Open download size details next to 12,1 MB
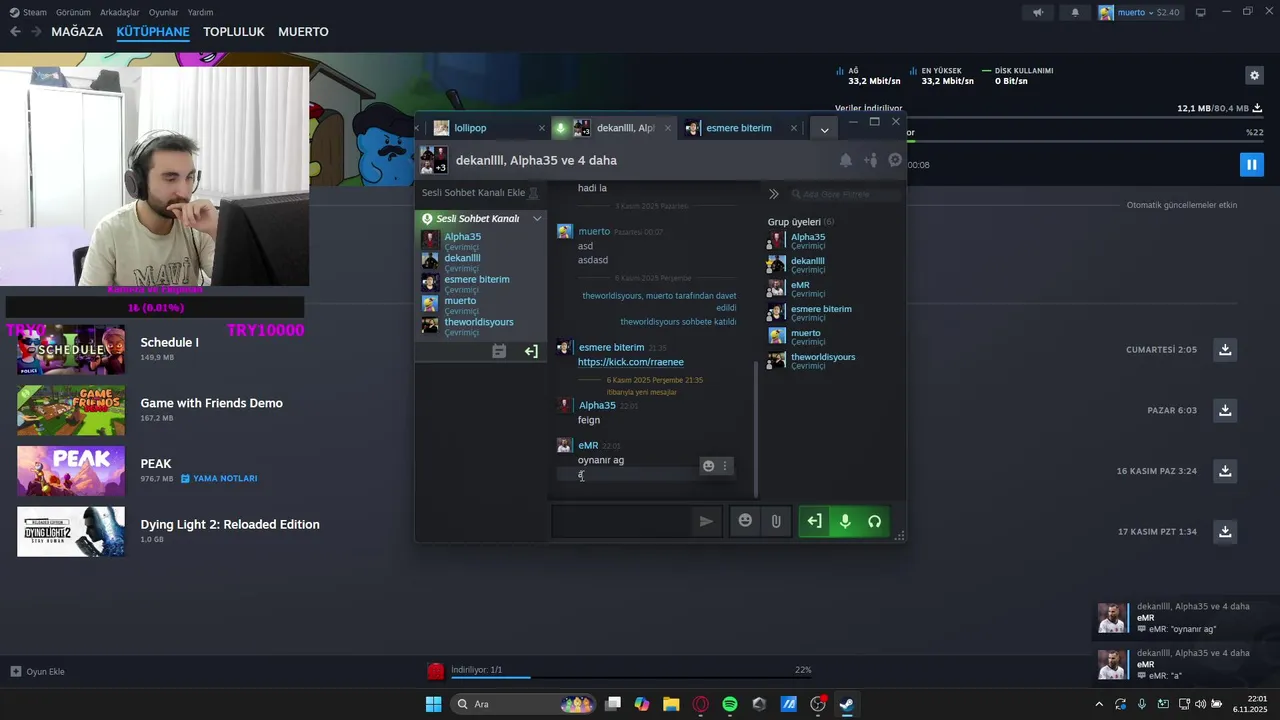 1257,108
